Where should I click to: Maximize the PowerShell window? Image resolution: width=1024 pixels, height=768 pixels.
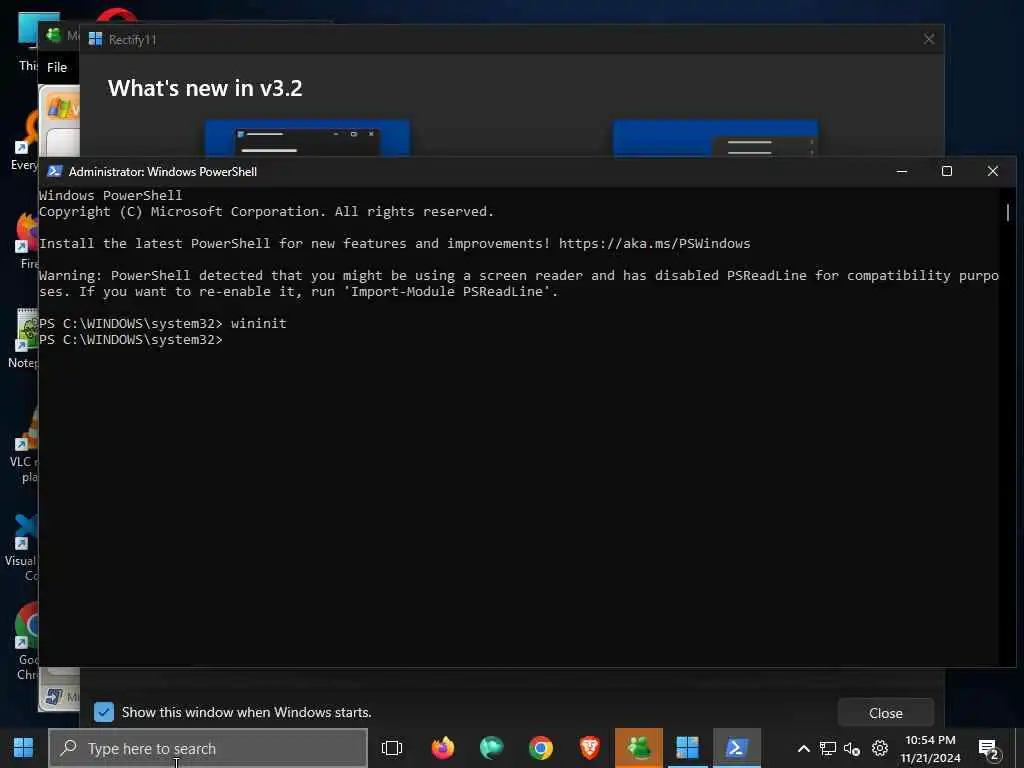[x=947, y=171]
